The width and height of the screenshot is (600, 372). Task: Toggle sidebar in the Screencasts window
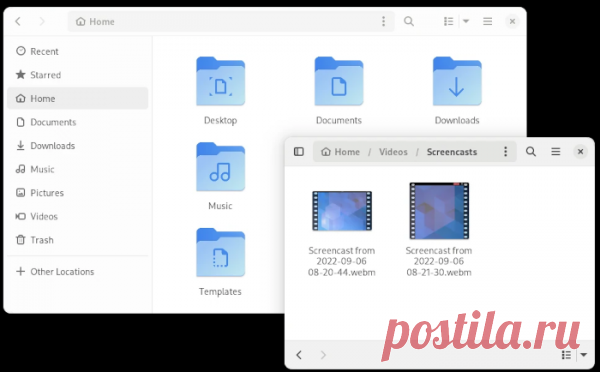[299, 152]
